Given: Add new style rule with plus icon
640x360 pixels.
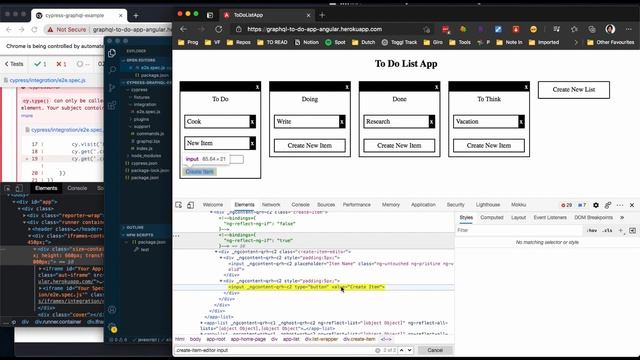Looking at the screenshot, I should [620, 231].
